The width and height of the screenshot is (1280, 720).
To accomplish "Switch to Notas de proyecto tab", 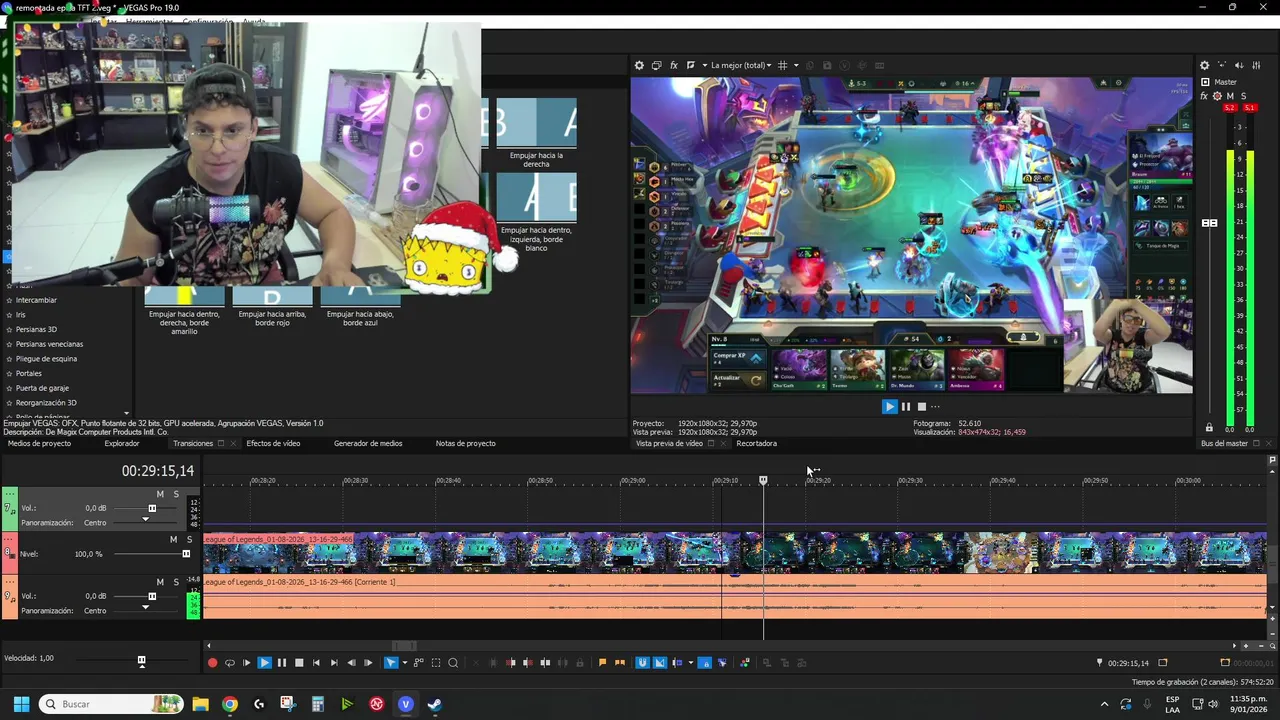I will click(465, 443).
